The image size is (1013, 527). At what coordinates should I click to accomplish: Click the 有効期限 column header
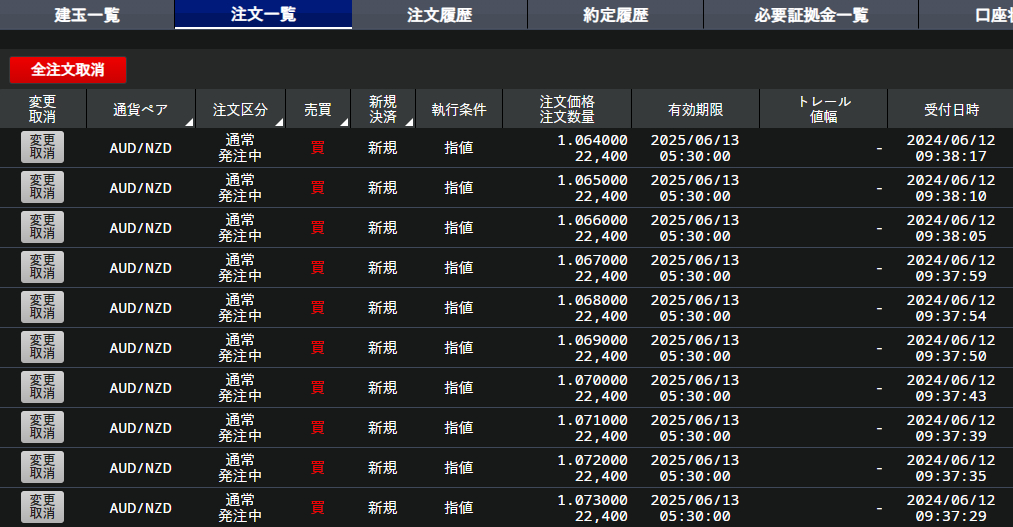[x=695, y=109]
